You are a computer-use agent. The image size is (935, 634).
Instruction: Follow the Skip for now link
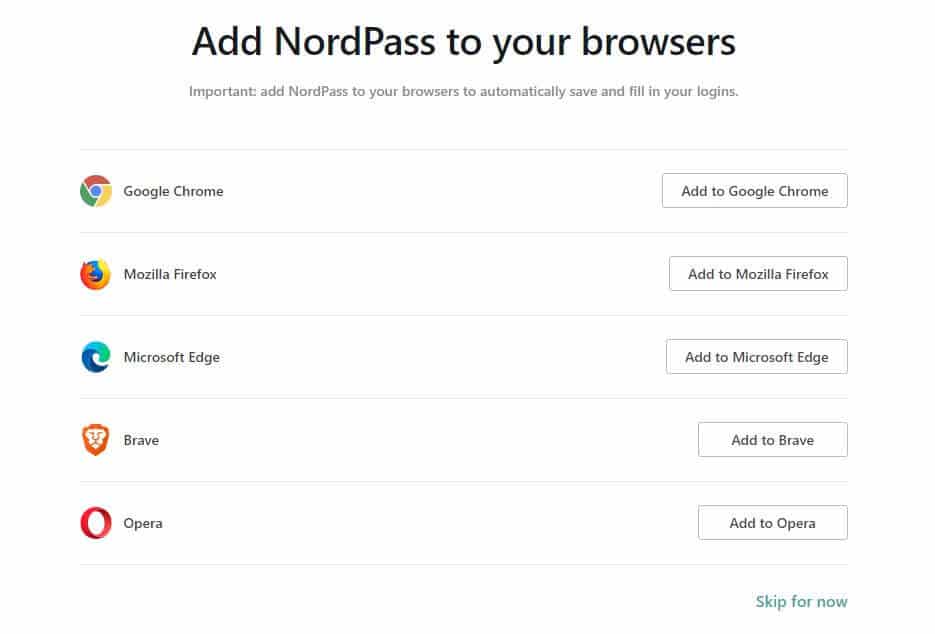[x=801, y=602]
